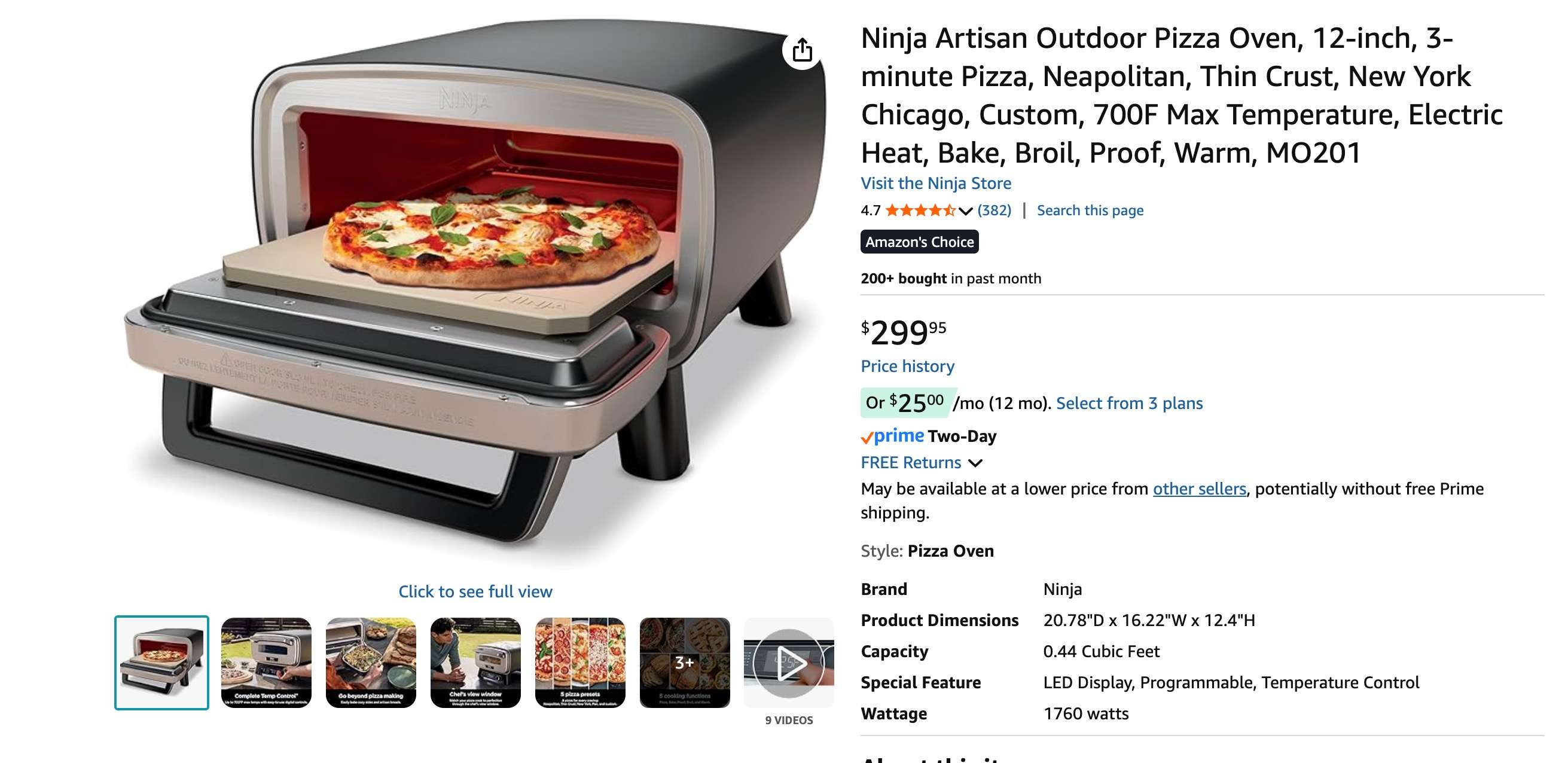Click the share icon on product image
Screen dimensions: 1568x763
click(803, 50)
